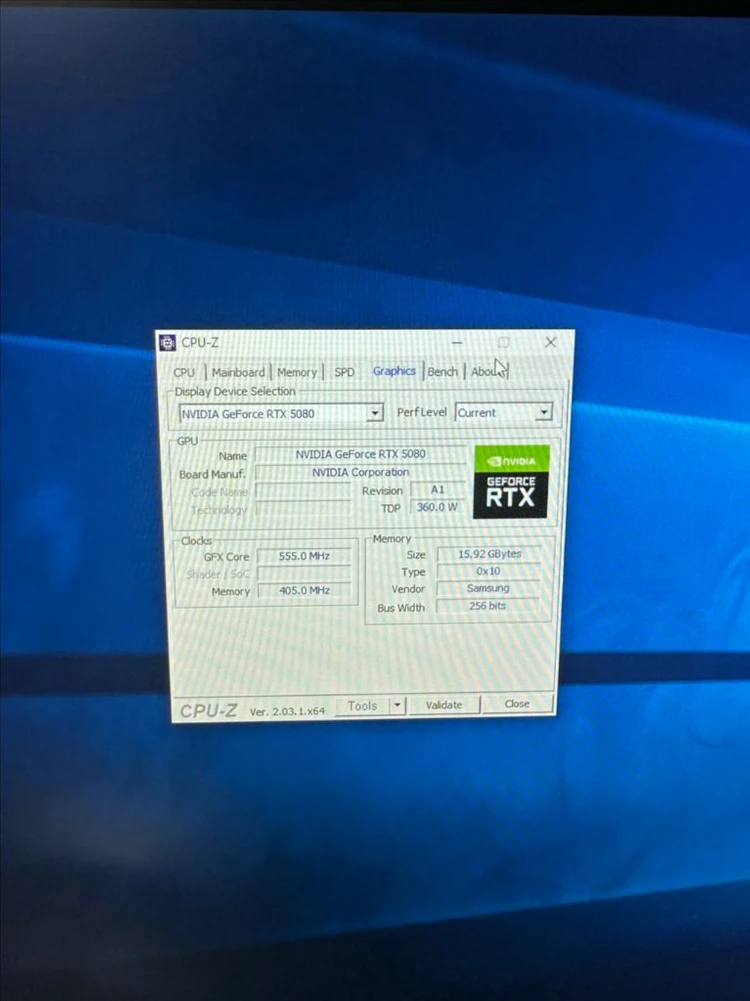Click the GPU Name field value
The height and width of the screenshot is (1001, 750).
360,454
